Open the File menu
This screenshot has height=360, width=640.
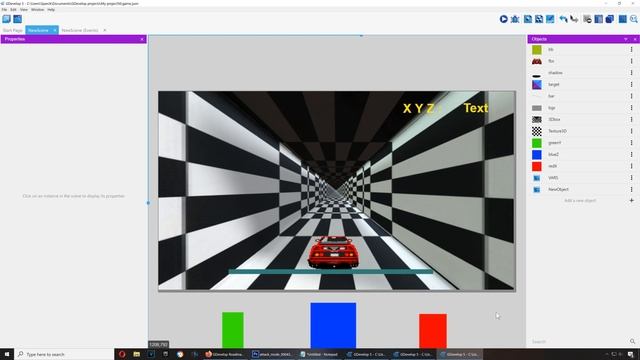[x=4, y=9]
